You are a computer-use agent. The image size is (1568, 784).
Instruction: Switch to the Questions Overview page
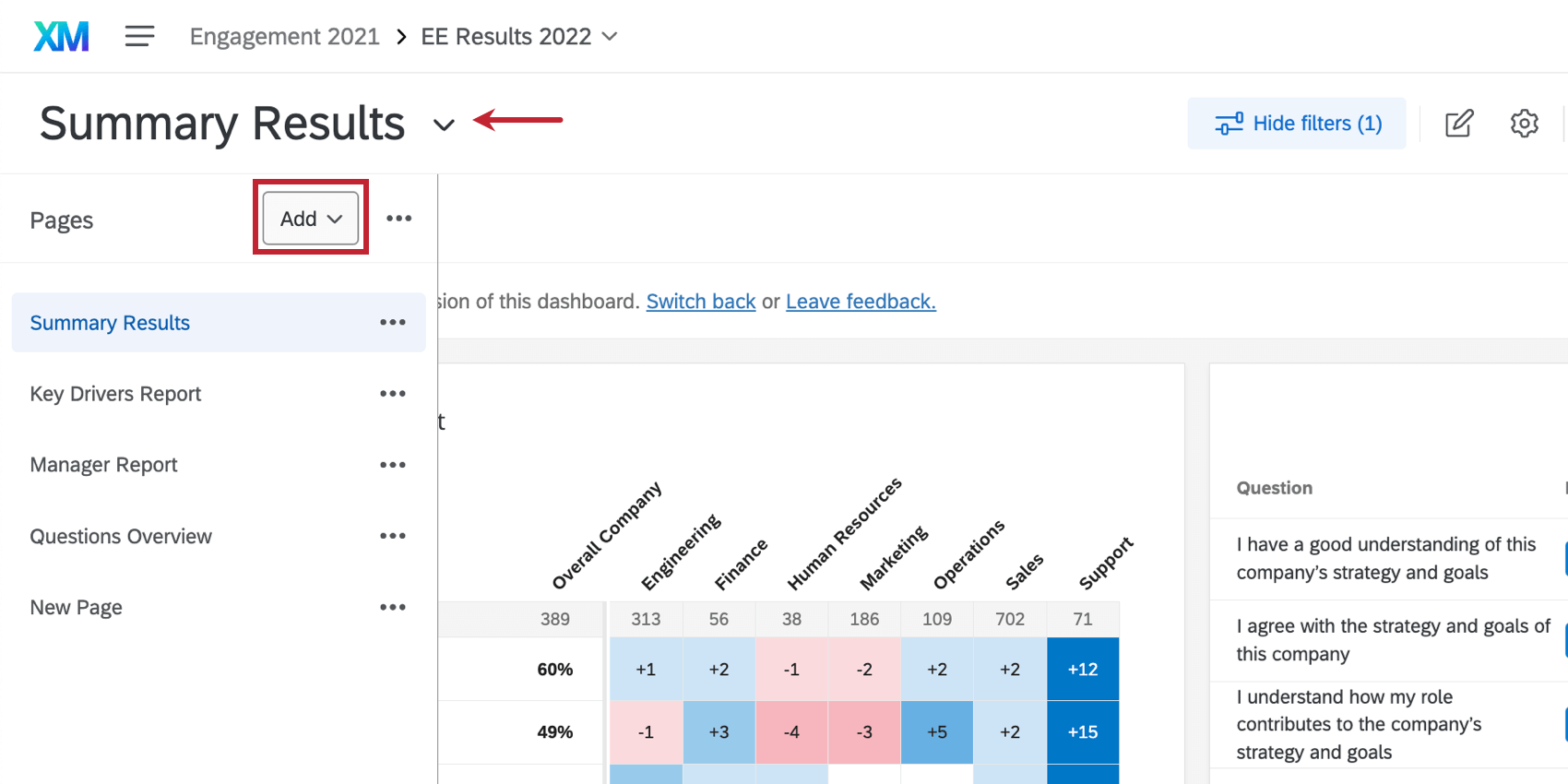click(x=121, y=535)
